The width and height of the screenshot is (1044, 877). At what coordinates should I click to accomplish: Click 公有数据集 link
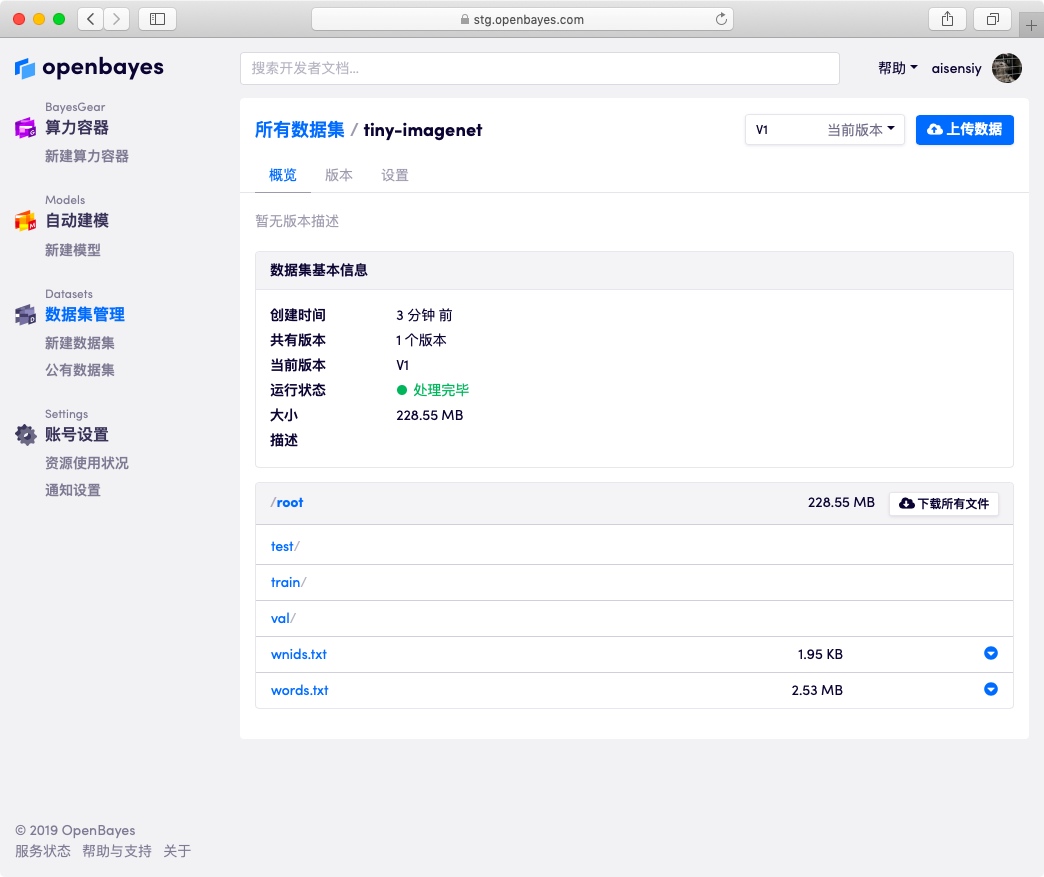(80, 370)
